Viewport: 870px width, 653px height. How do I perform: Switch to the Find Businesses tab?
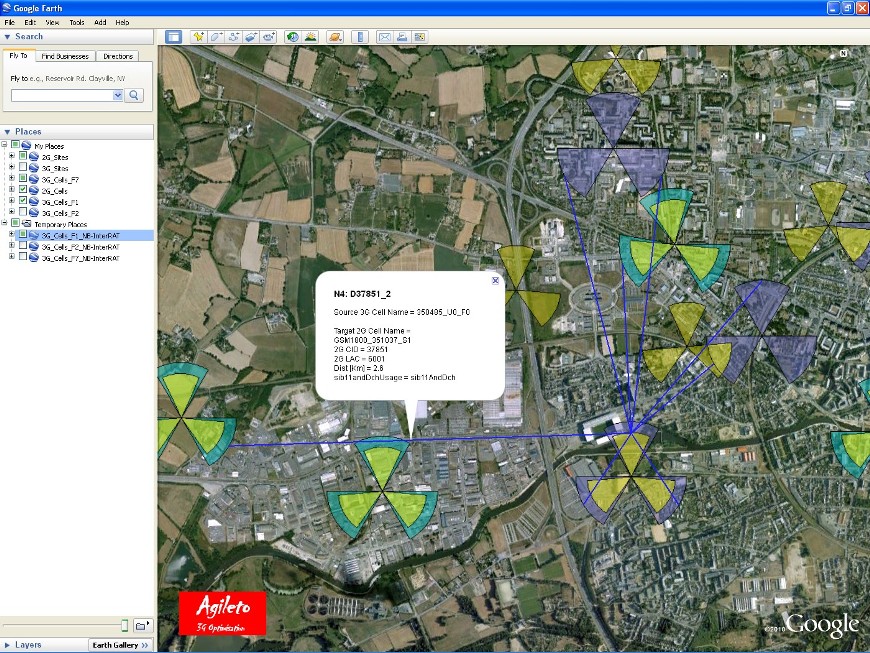click(x=65, y=56)
